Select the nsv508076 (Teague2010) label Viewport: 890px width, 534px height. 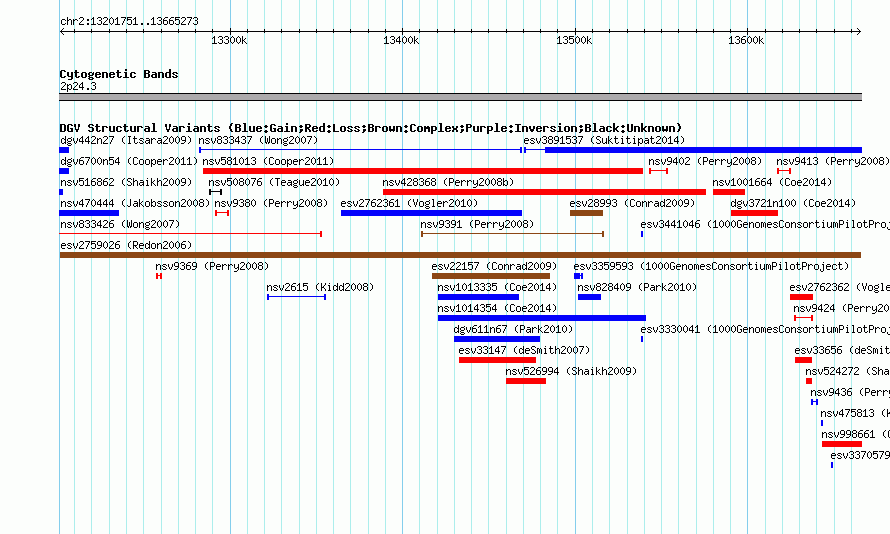[274, 182]
